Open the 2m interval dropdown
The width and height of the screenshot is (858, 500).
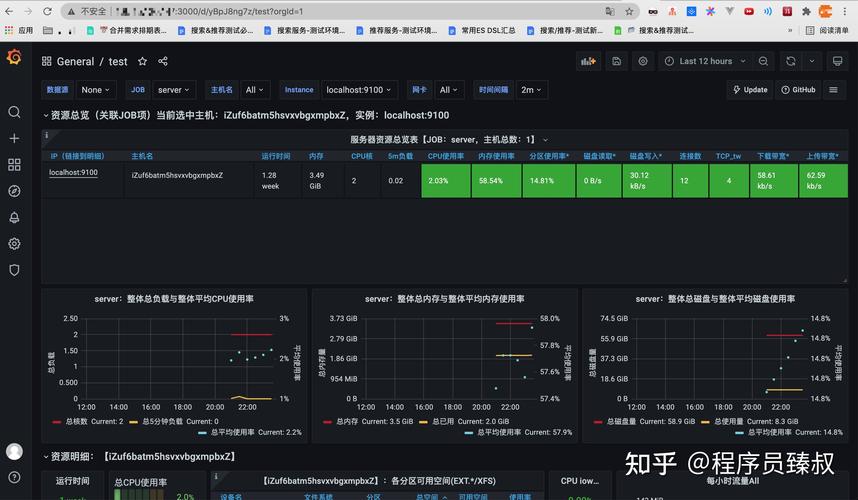tap(531, 90)
